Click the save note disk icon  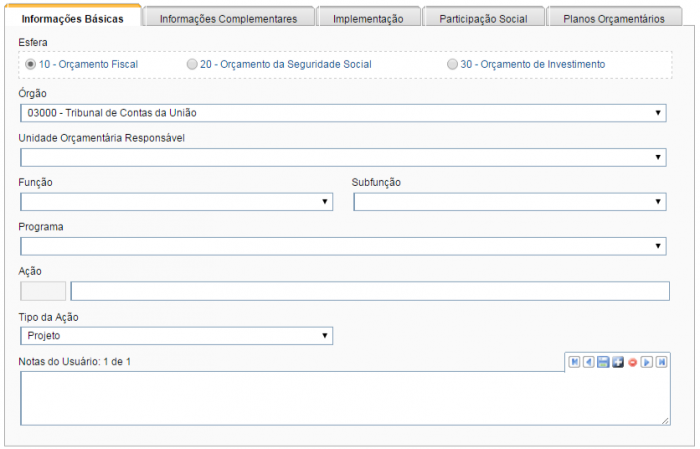603,362
